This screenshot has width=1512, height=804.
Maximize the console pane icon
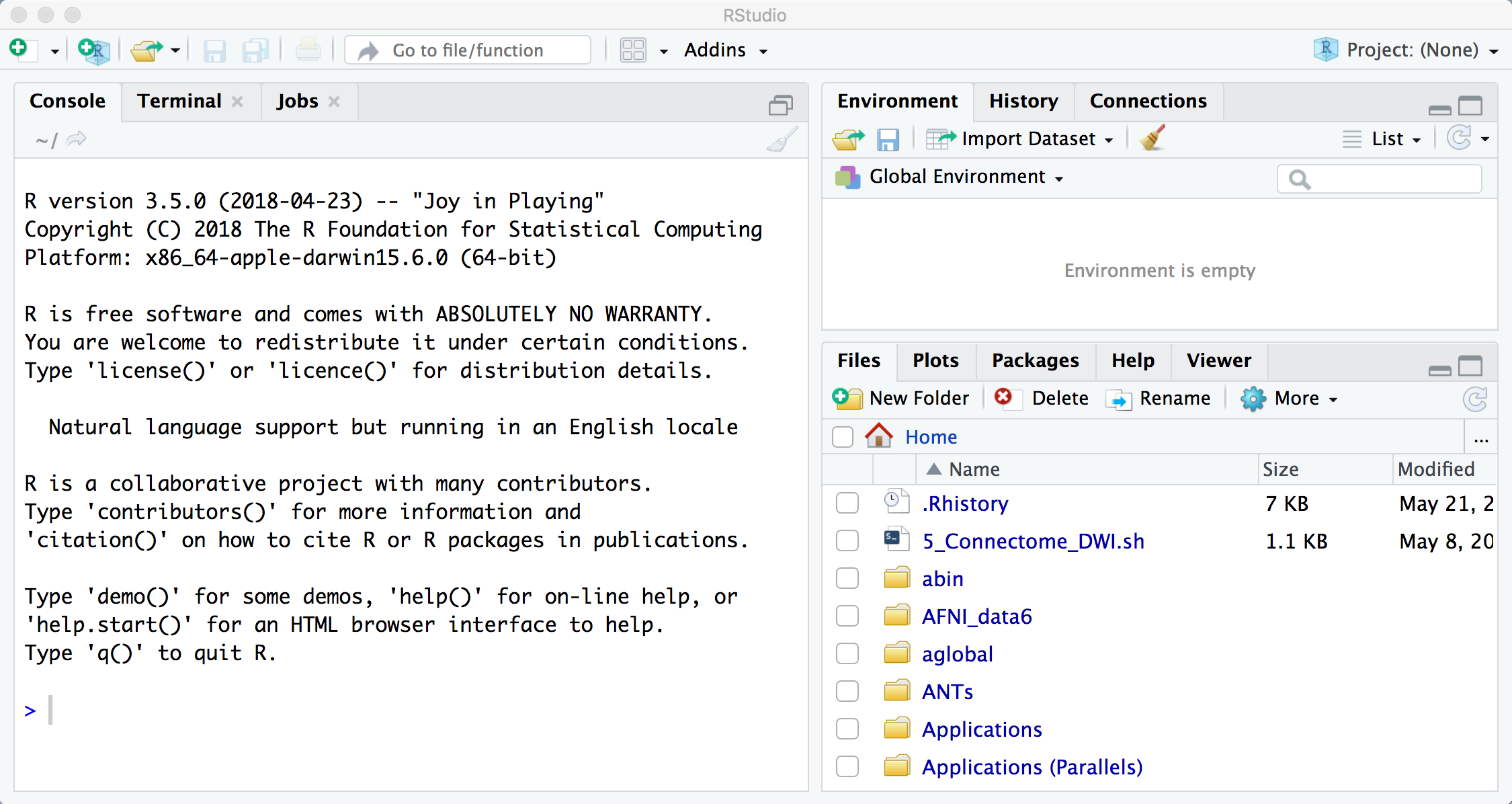pyautogui.click(x=780, y=105)
